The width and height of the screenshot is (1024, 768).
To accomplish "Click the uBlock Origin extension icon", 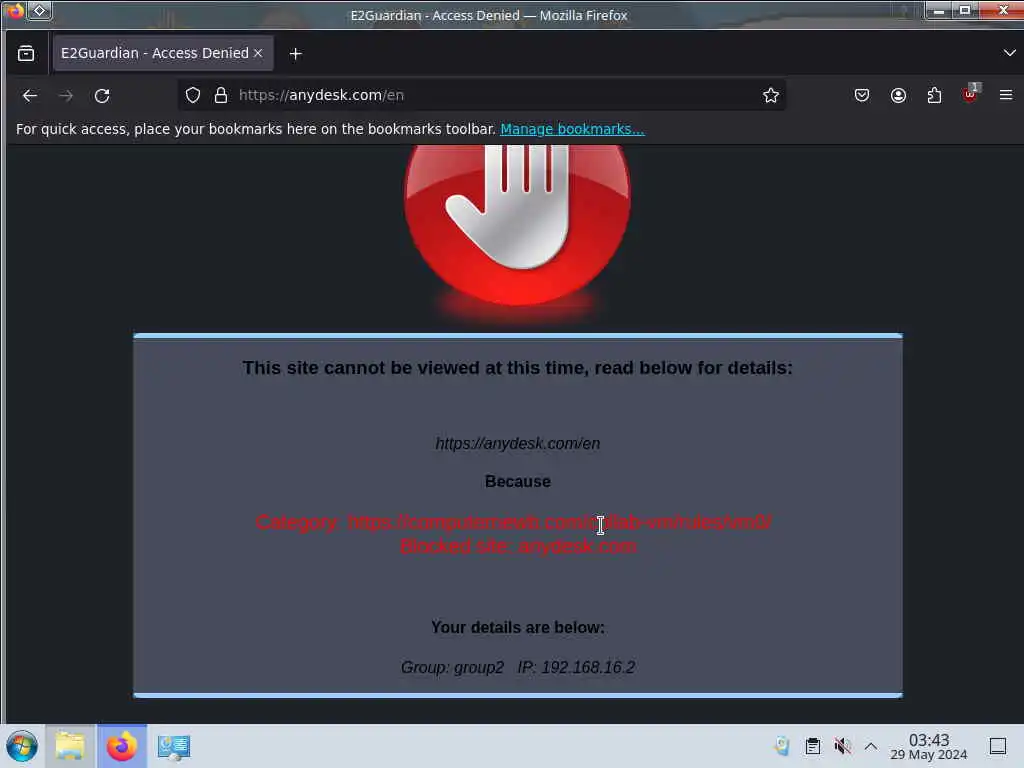I will (970, 94).
